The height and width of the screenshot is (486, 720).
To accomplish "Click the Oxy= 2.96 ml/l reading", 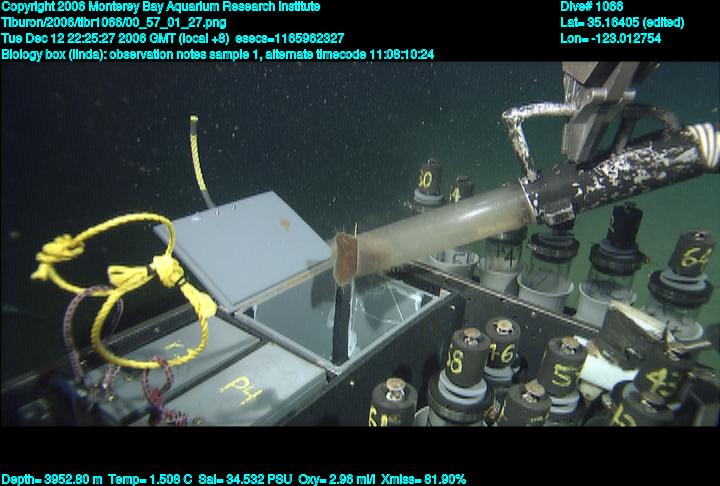I will tap(337, 480).
